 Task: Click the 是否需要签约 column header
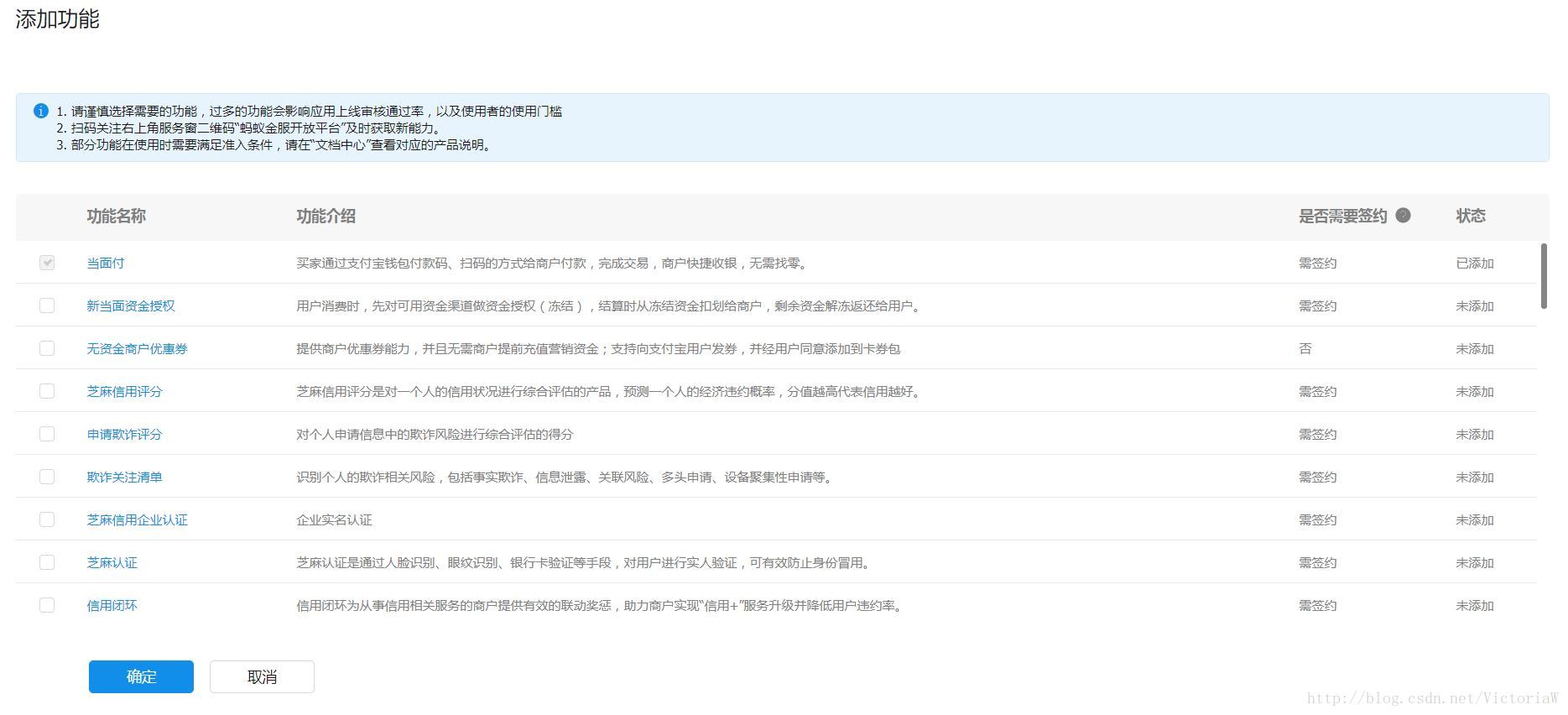coord(1342,216)
